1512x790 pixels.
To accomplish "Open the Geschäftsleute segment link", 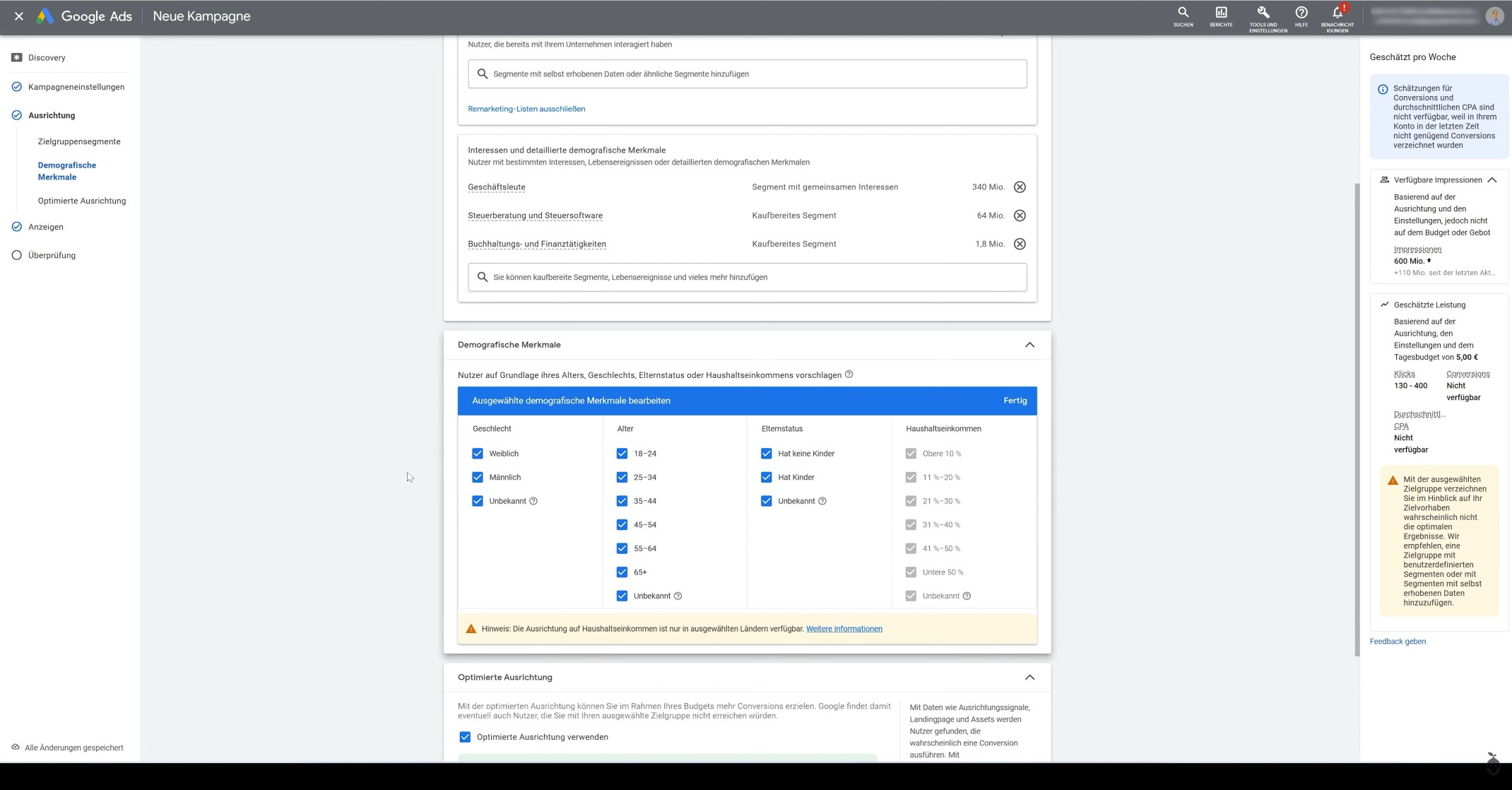I will click(x=497, y=187).
